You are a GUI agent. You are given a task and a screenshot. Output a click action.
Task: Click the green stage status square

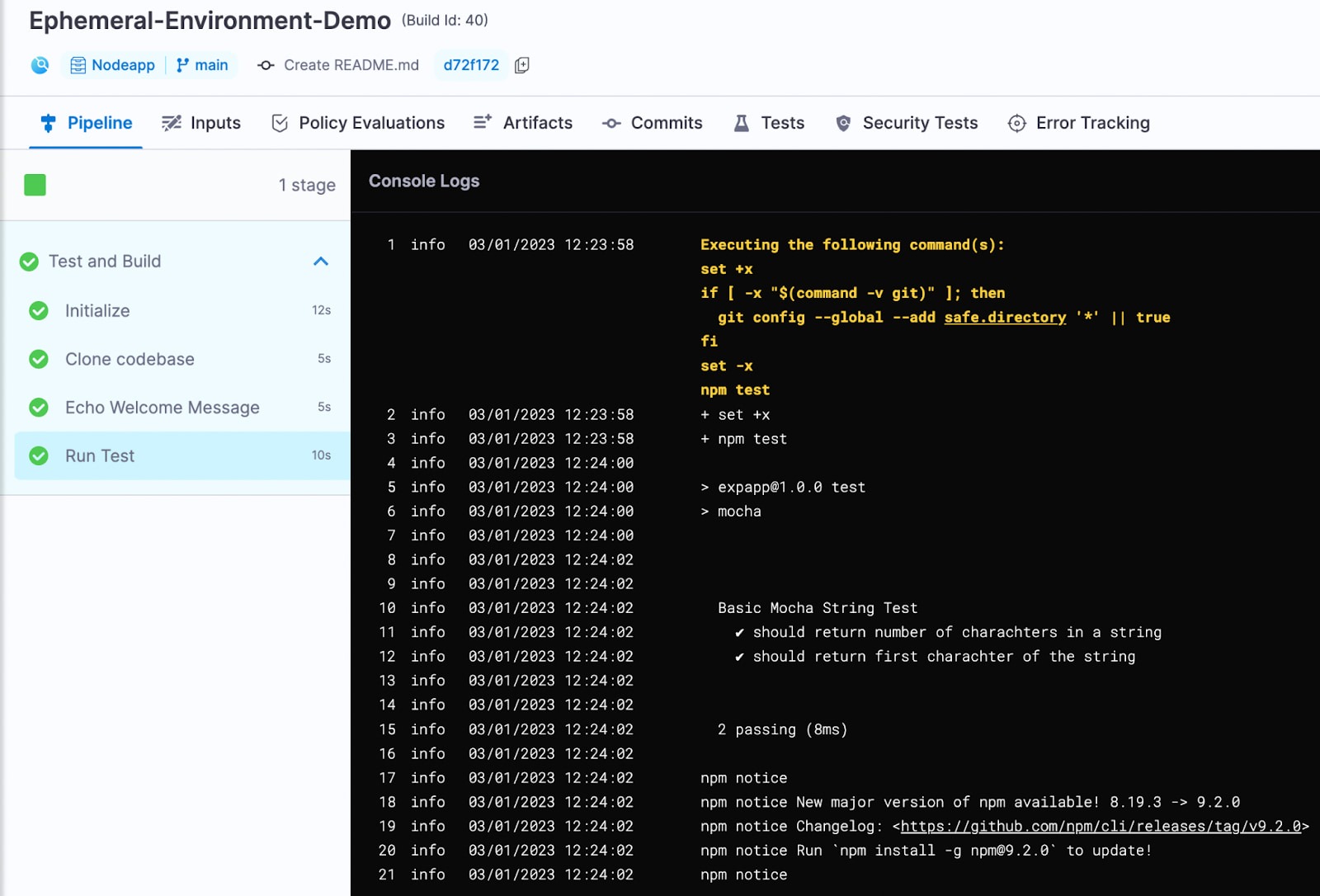click(x=35, y=185)
